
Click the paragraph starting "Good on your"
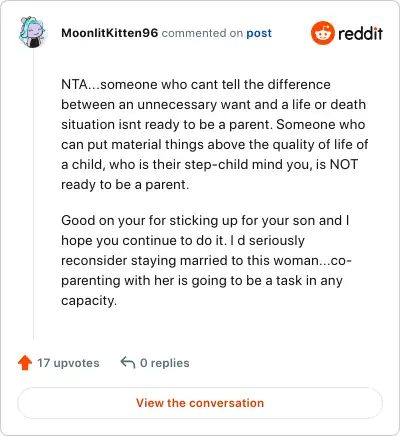206,260
